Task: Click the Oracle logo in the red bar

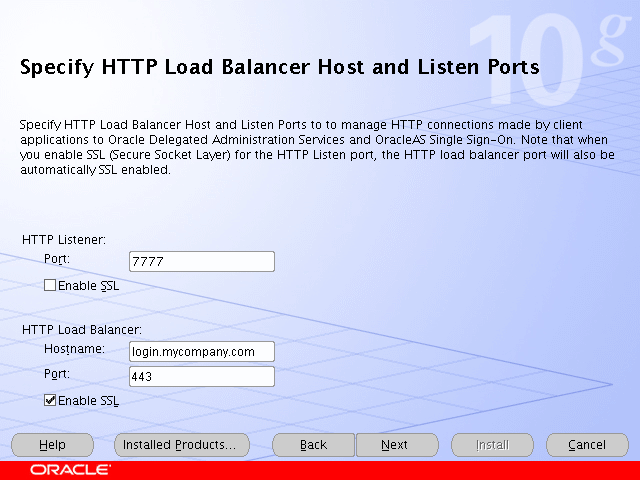Action: [x=70, y=470]
